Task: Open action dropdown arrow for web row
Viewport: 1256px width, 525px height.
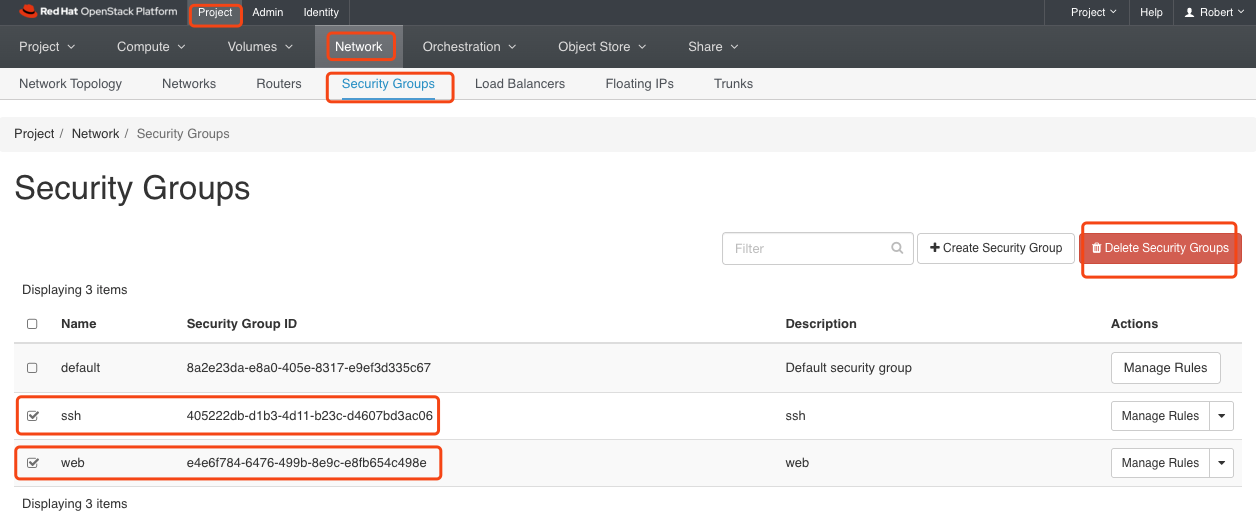Action: (x=1221, y=463)
